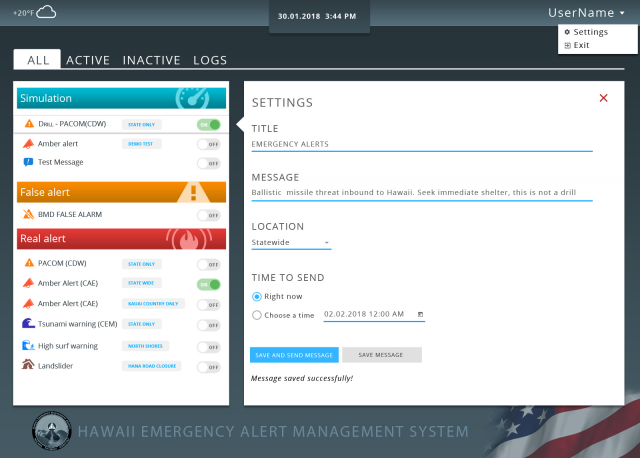Click the NORTH SHORES tag
This screenshot has width=640, height=458.
pos(145,346)
